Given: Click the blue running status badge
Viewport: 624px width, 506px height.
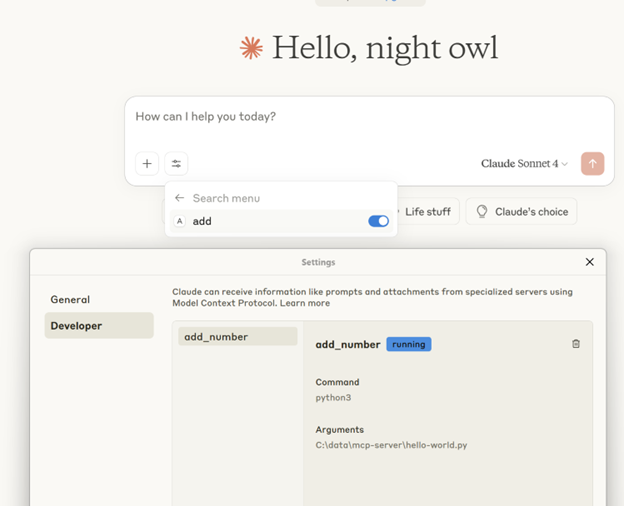Looking at the screenshot, I should click(408, 344).
